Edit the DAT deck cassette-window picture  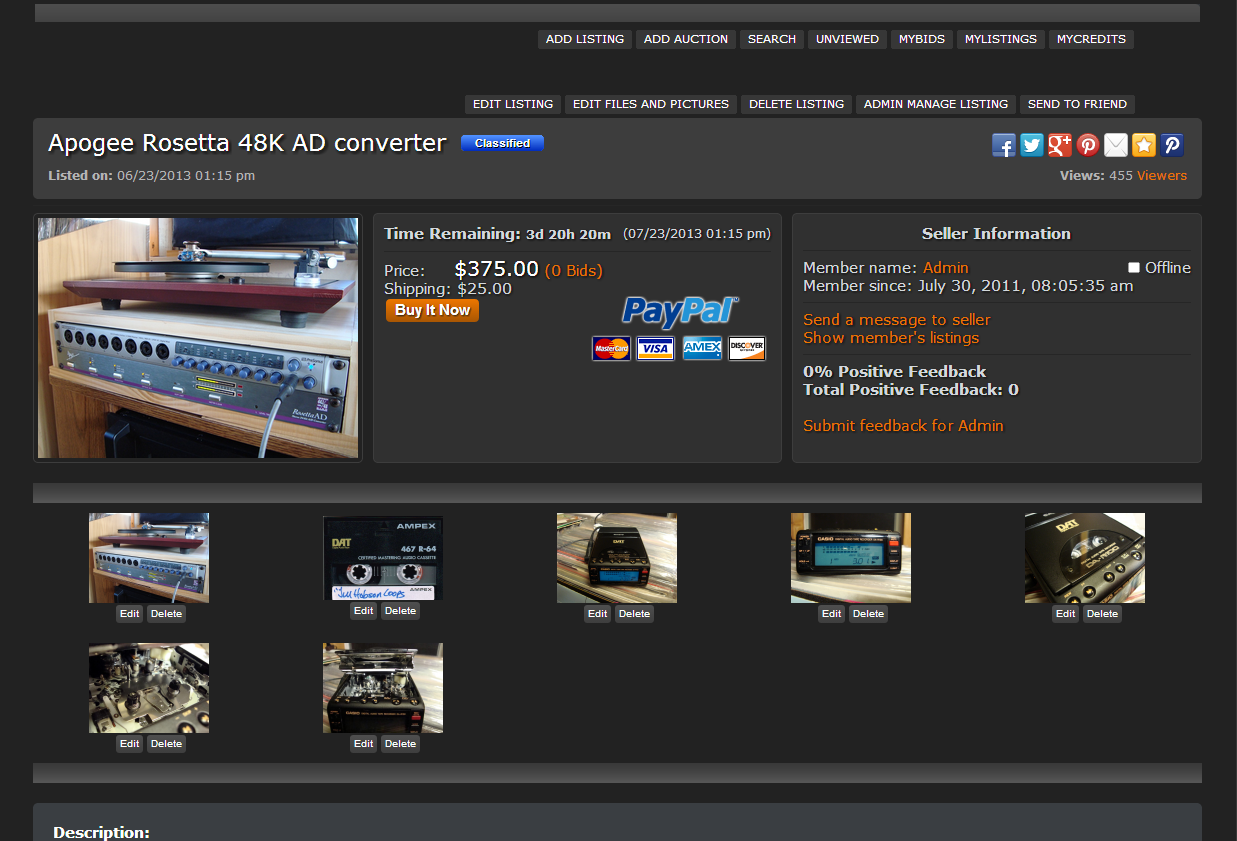click(x=1066, y=614)
